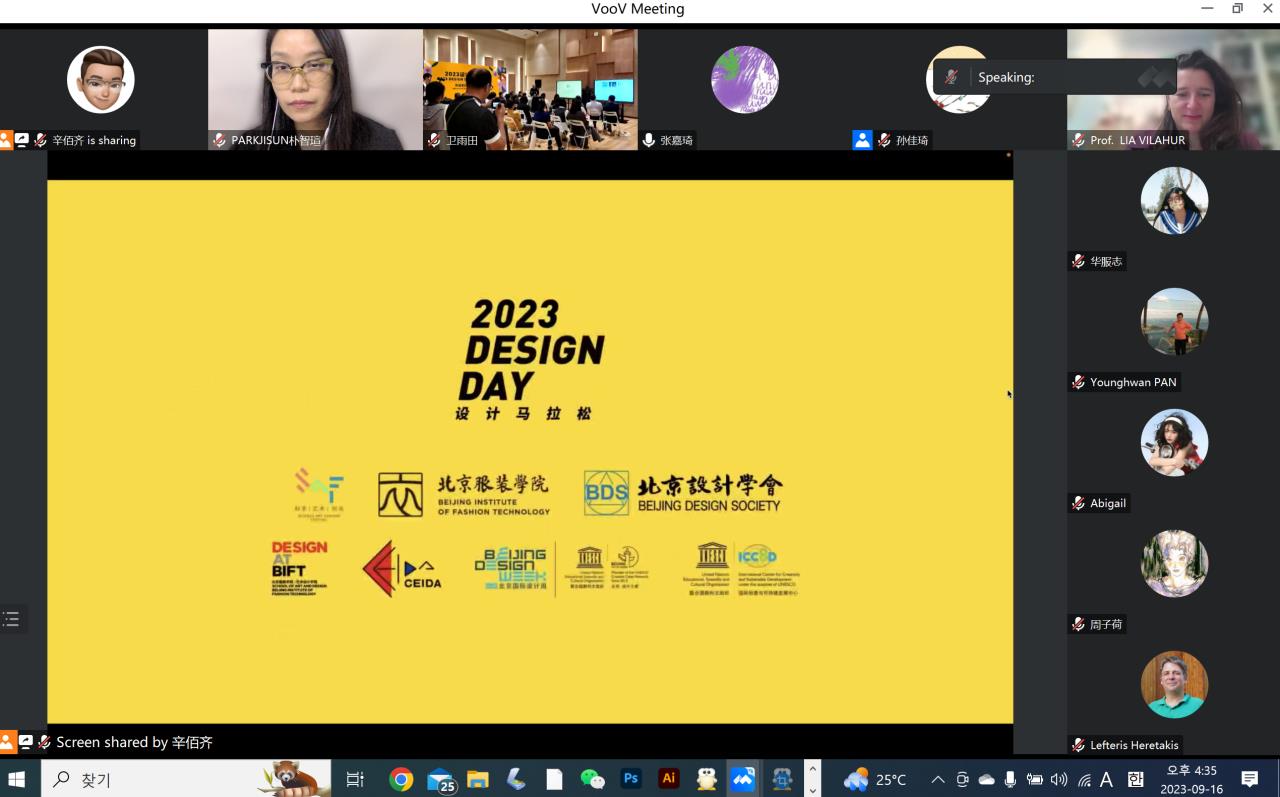
Task: Select 周子荷 participant avatar
Action: coord(1174,563)
